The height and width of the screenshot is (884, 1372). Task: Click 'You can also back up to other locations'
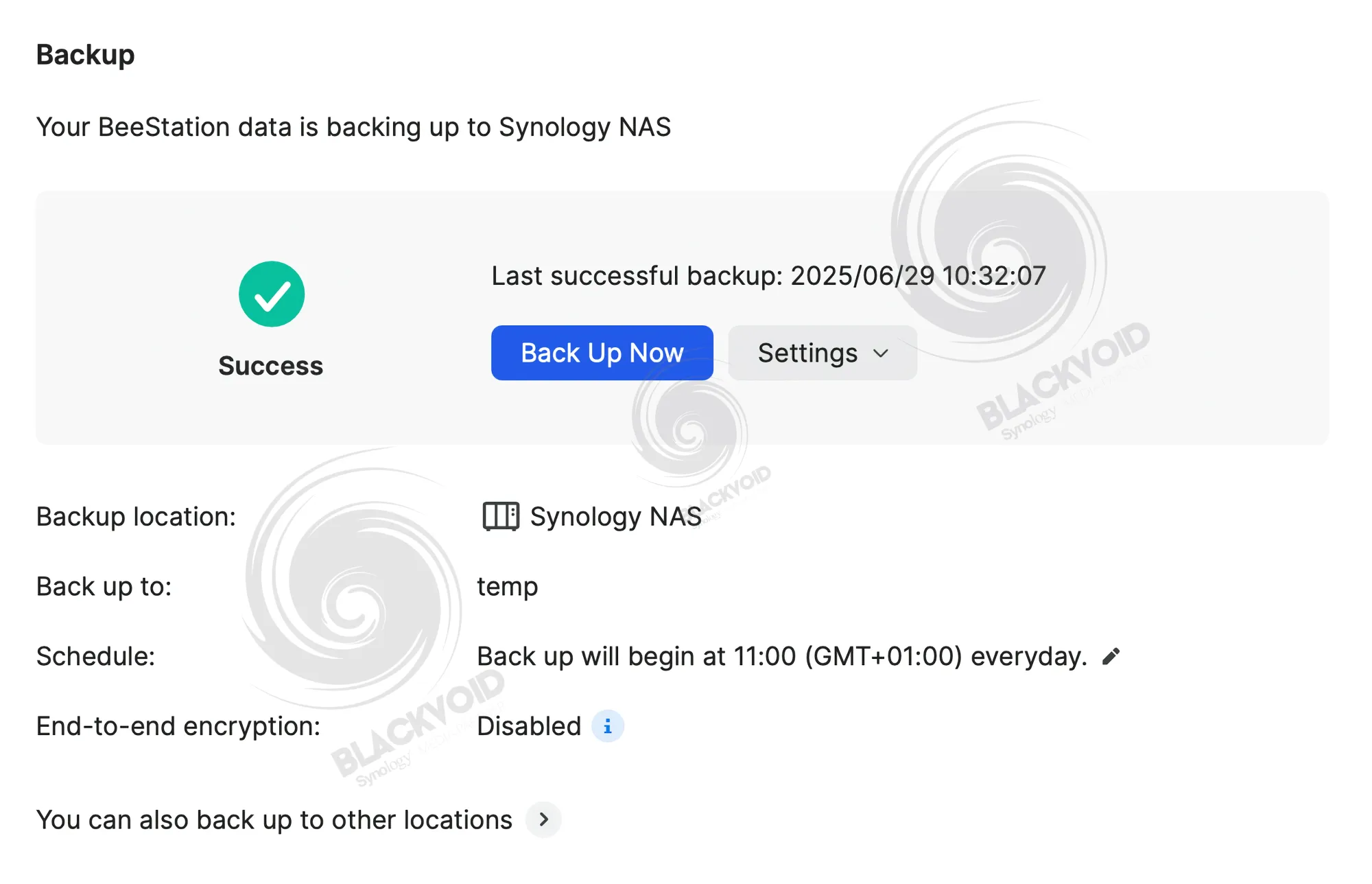pyautogui.click(x=274, y=819)
